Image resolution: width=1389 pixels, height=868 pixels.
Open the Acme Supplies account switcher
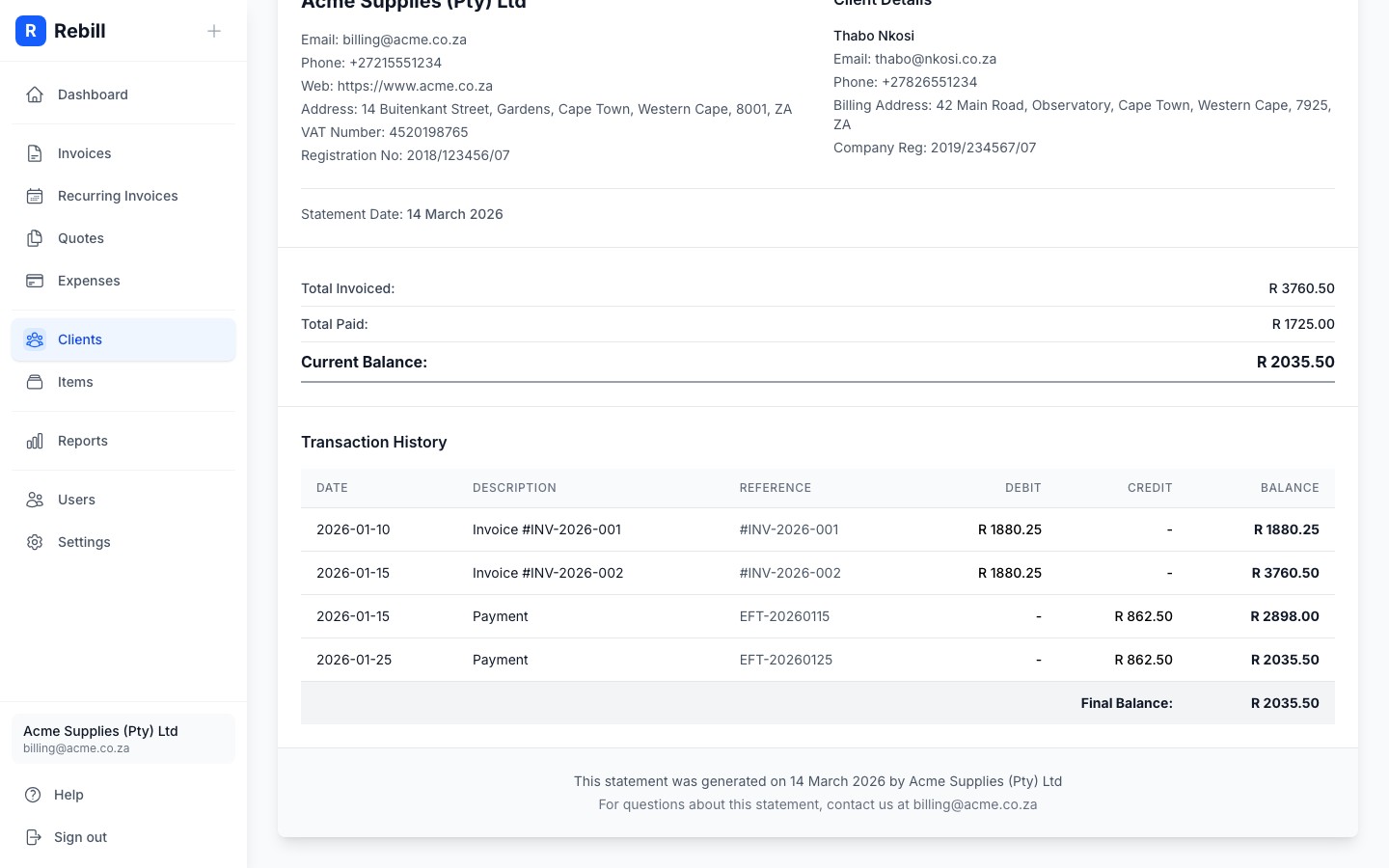123,739
